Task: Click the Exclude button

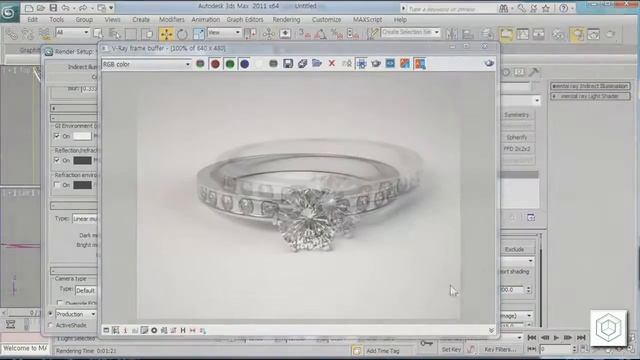Action: tap(514, 249)
